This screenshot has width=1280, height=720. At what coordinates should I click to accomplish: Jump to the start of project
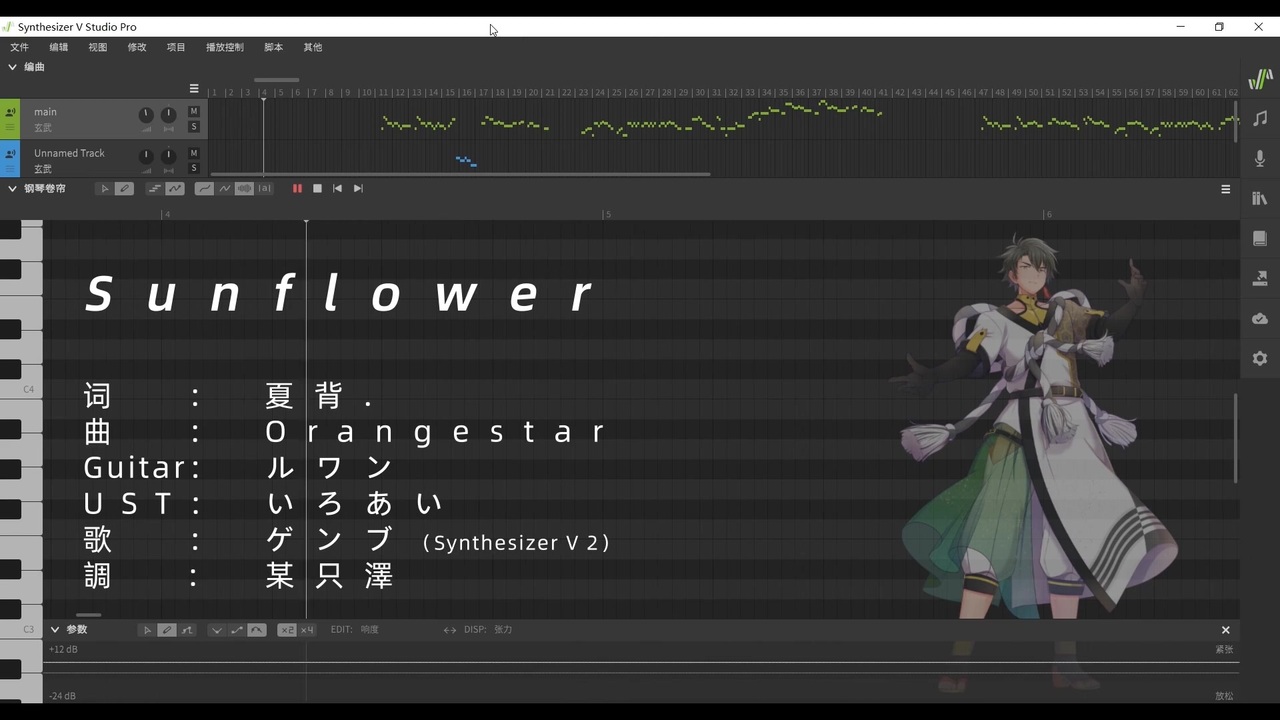[337, 188]
